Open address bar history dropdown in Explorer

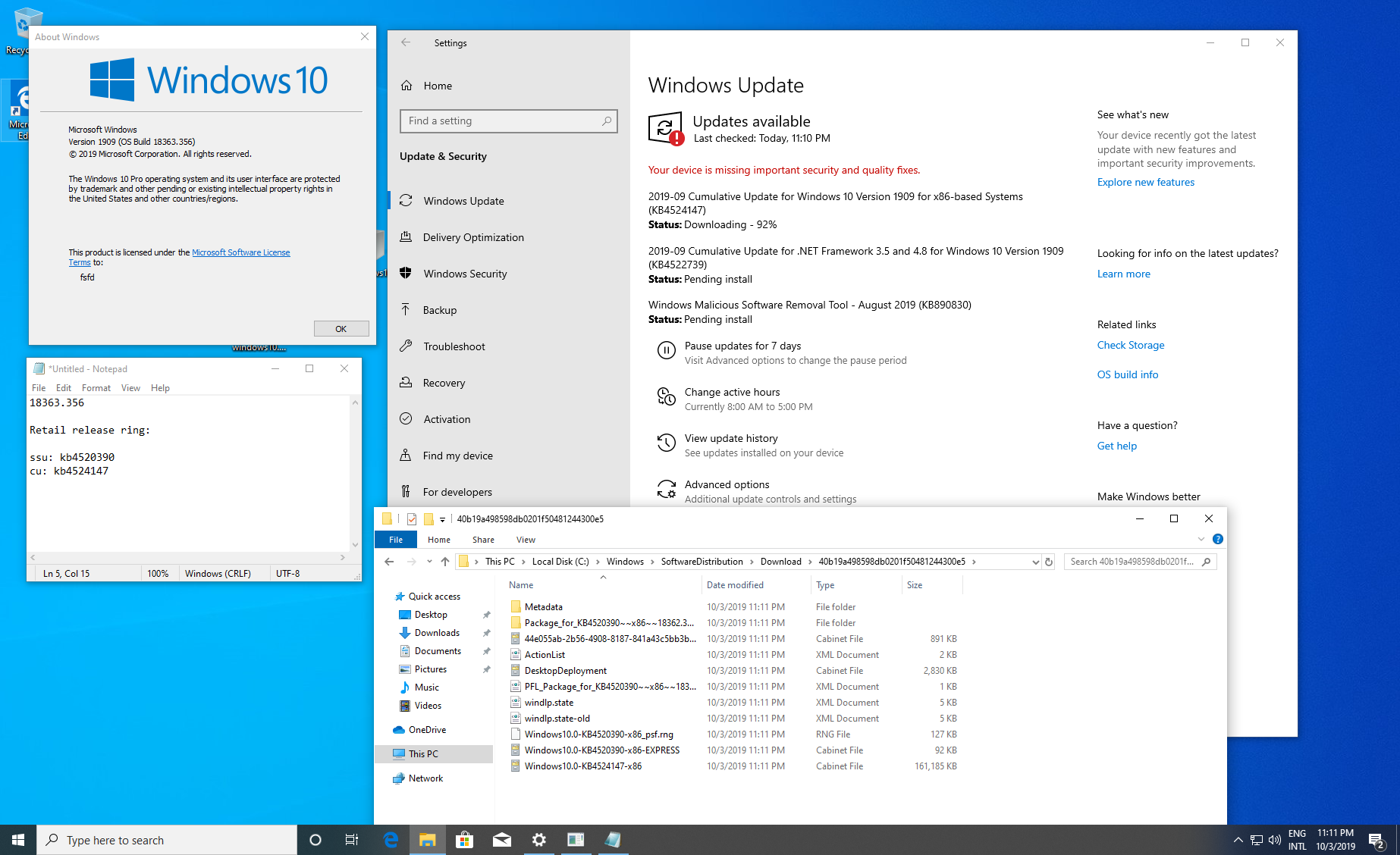1035,562
